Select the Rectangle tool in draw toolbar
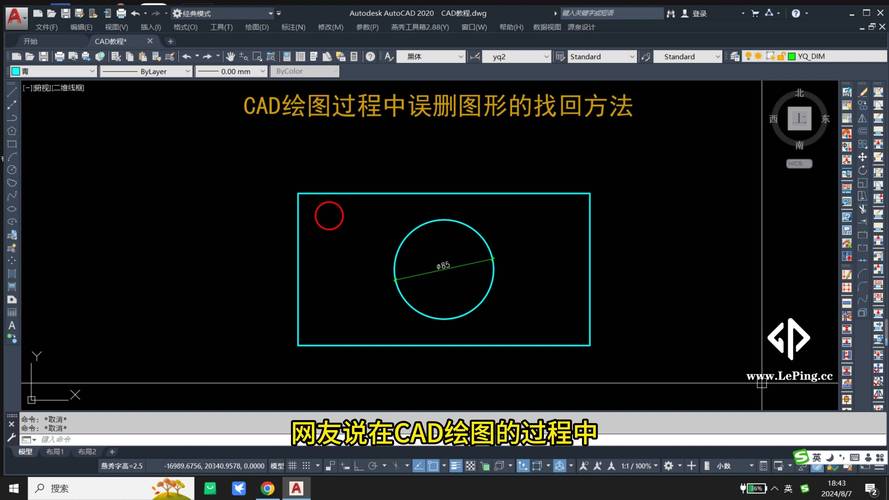889x500 pixels. click(11, 144)
